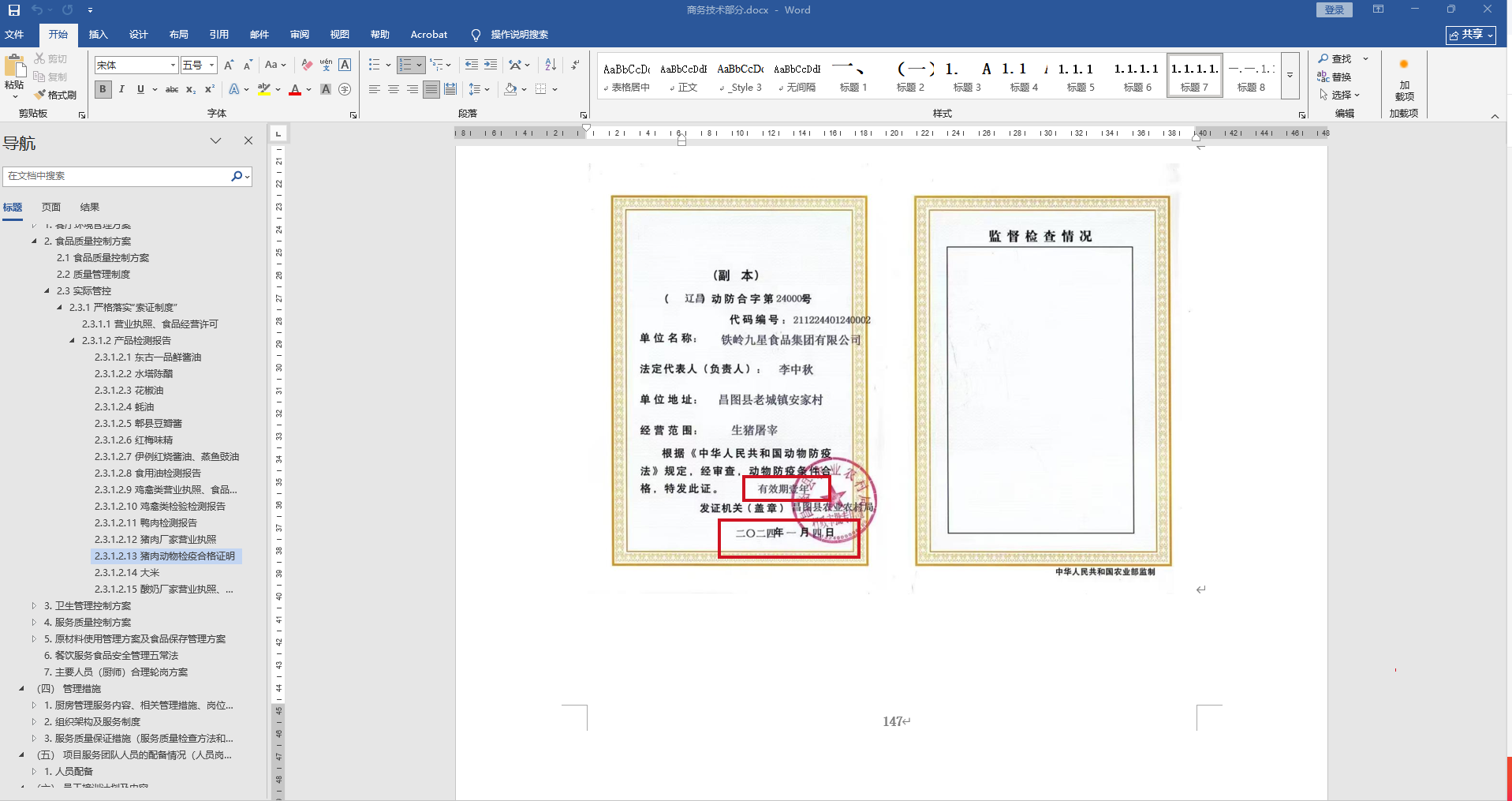
Task: Open the navigation pane options chevron
Action: coord(215,140)
